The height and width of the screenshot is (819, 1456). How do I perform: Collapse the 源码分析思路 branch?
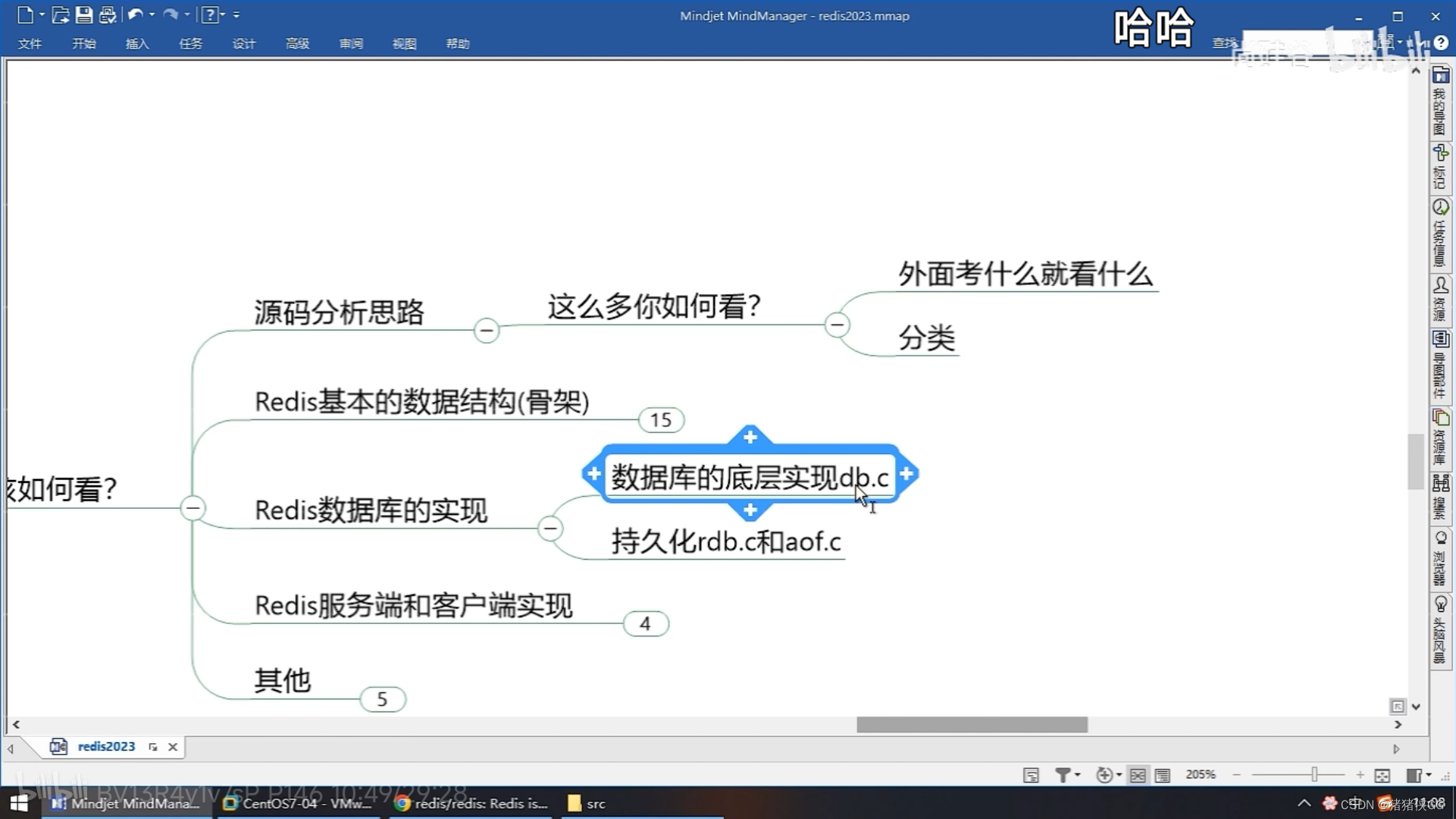(x=487, y=330)
